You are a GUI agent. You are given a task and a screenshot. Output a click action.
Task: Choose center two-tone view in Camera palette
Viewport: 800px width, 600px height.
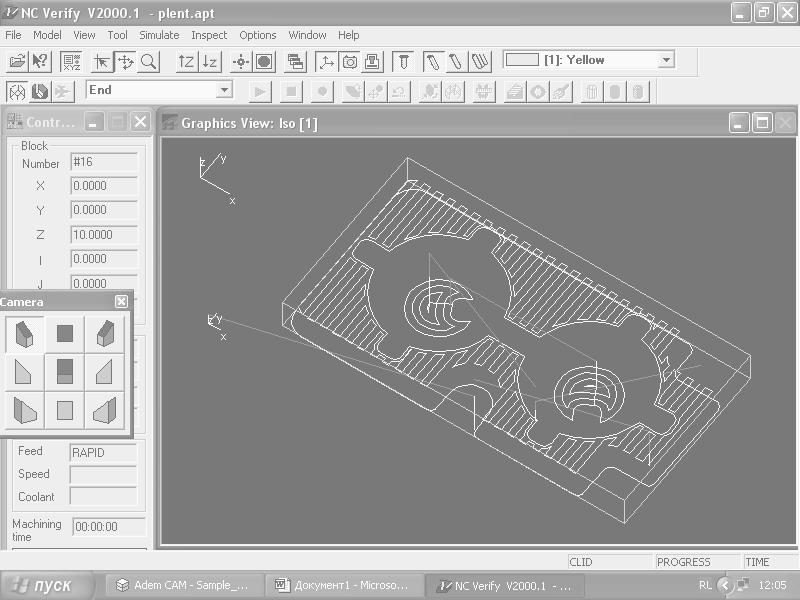click(65, 372)
